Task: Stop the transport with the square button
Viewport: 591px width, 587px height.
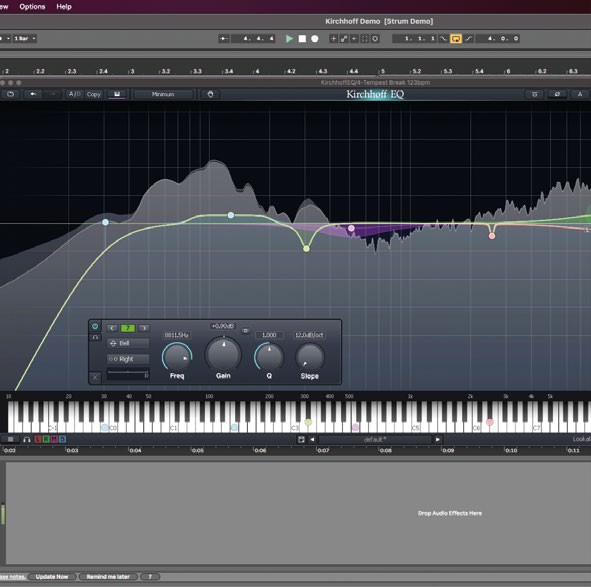Action: [x=302, y=38]
